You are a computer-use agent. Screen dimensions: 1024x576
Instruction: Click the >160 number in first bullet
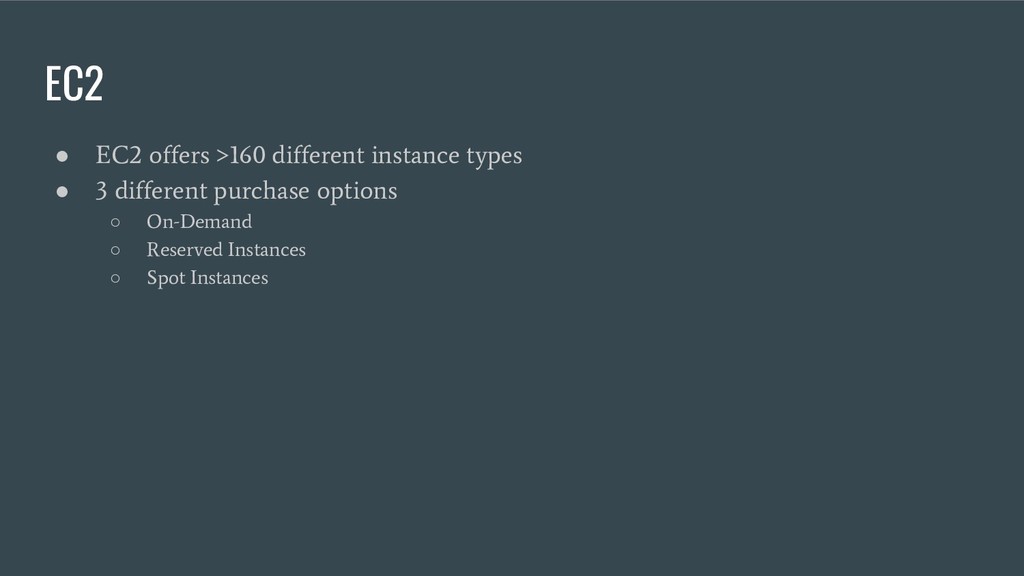click(x=241, y=155)
